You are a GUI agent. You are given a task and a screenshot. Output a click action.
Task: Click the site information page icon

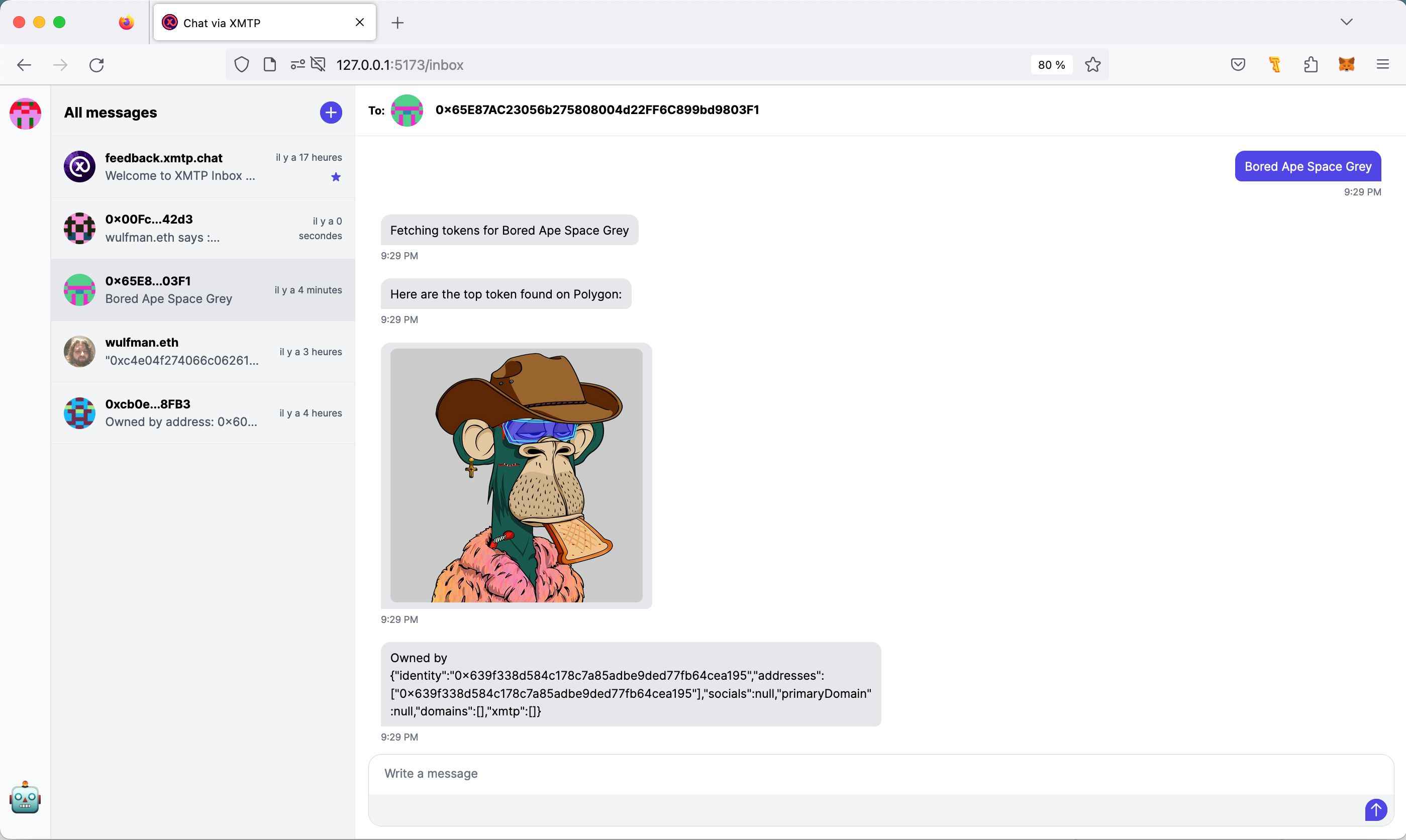click(x=270, y=64)
